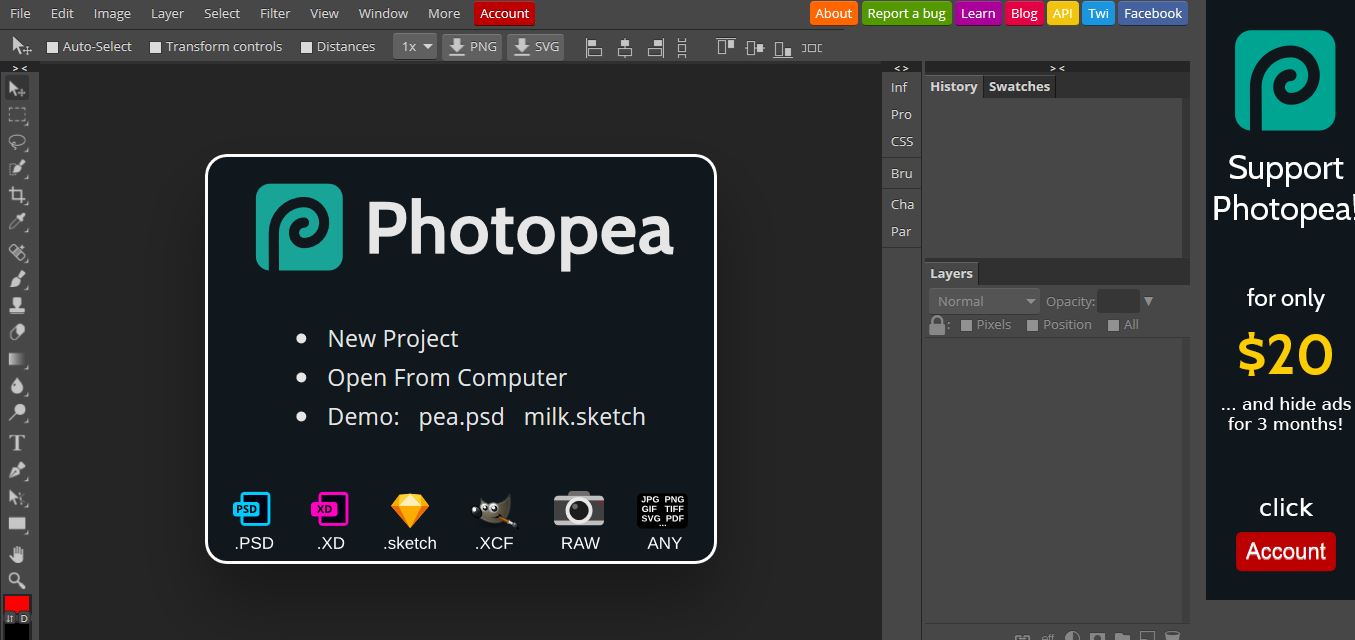The height and width of the screenshot is (640, 1355).
Task: Select the Quick Selection tool
Action: point(17,169)
